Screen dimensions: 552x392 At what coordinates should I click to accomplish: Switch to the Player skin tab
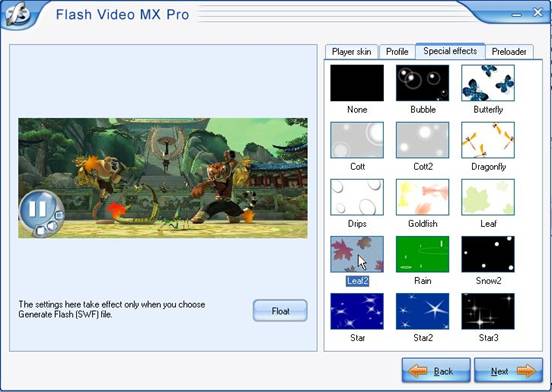351,52
